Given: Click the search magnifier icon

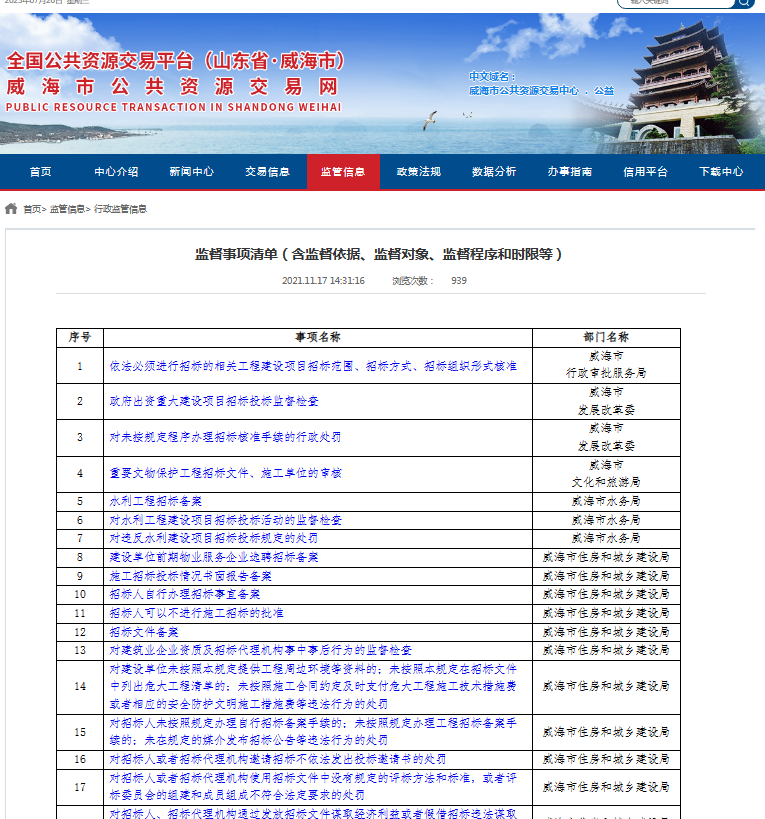Looking at the screenshot, I should [744, 3].
